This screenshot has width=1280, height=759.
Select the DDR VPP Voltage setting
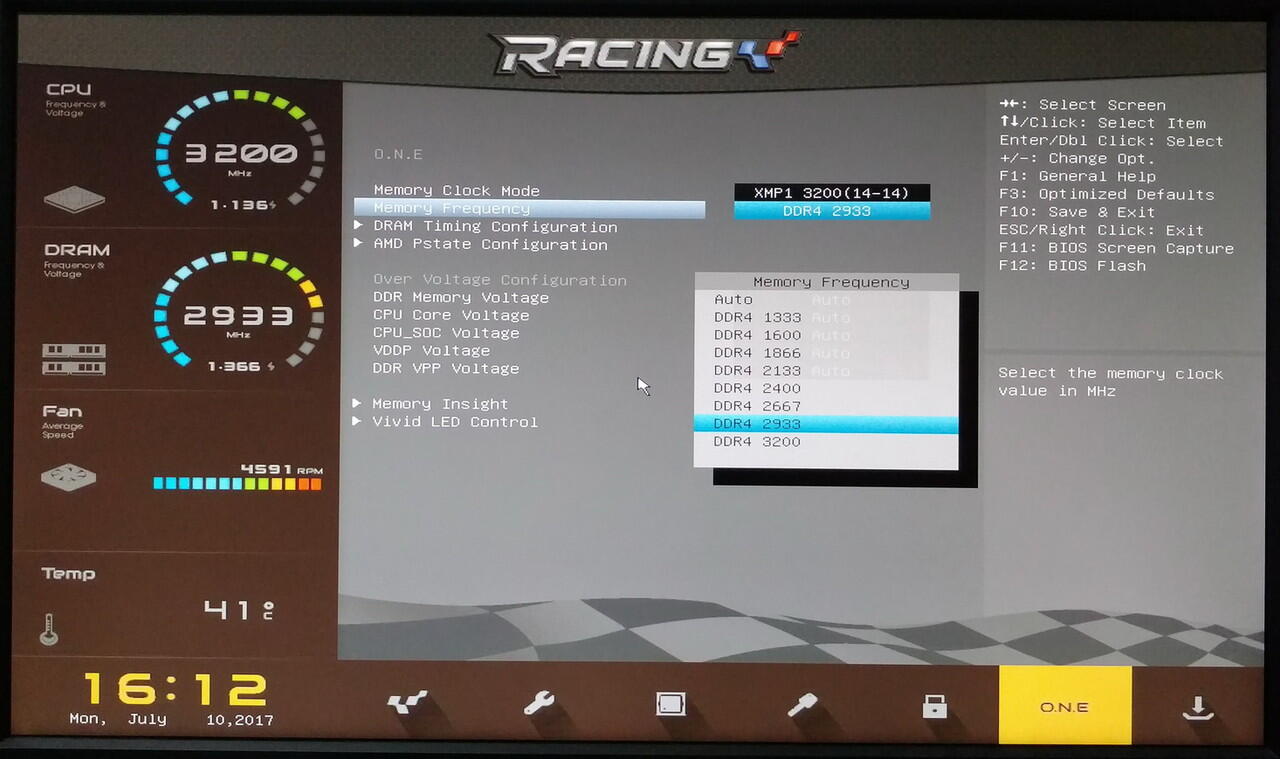[x=446, y=369]
